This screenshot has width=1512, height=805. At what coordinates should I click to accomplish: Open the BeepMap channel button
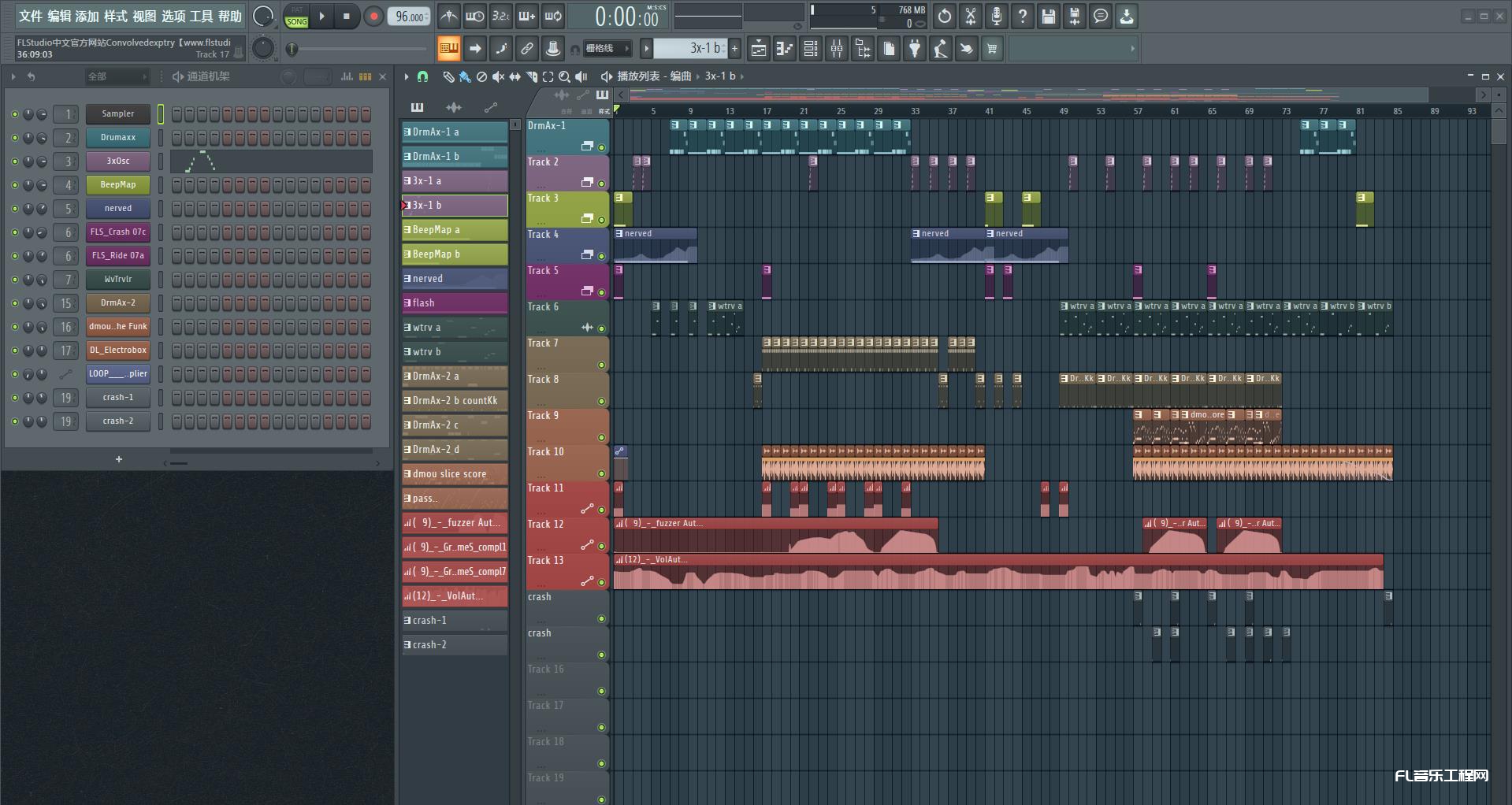[x=118, y=184]
